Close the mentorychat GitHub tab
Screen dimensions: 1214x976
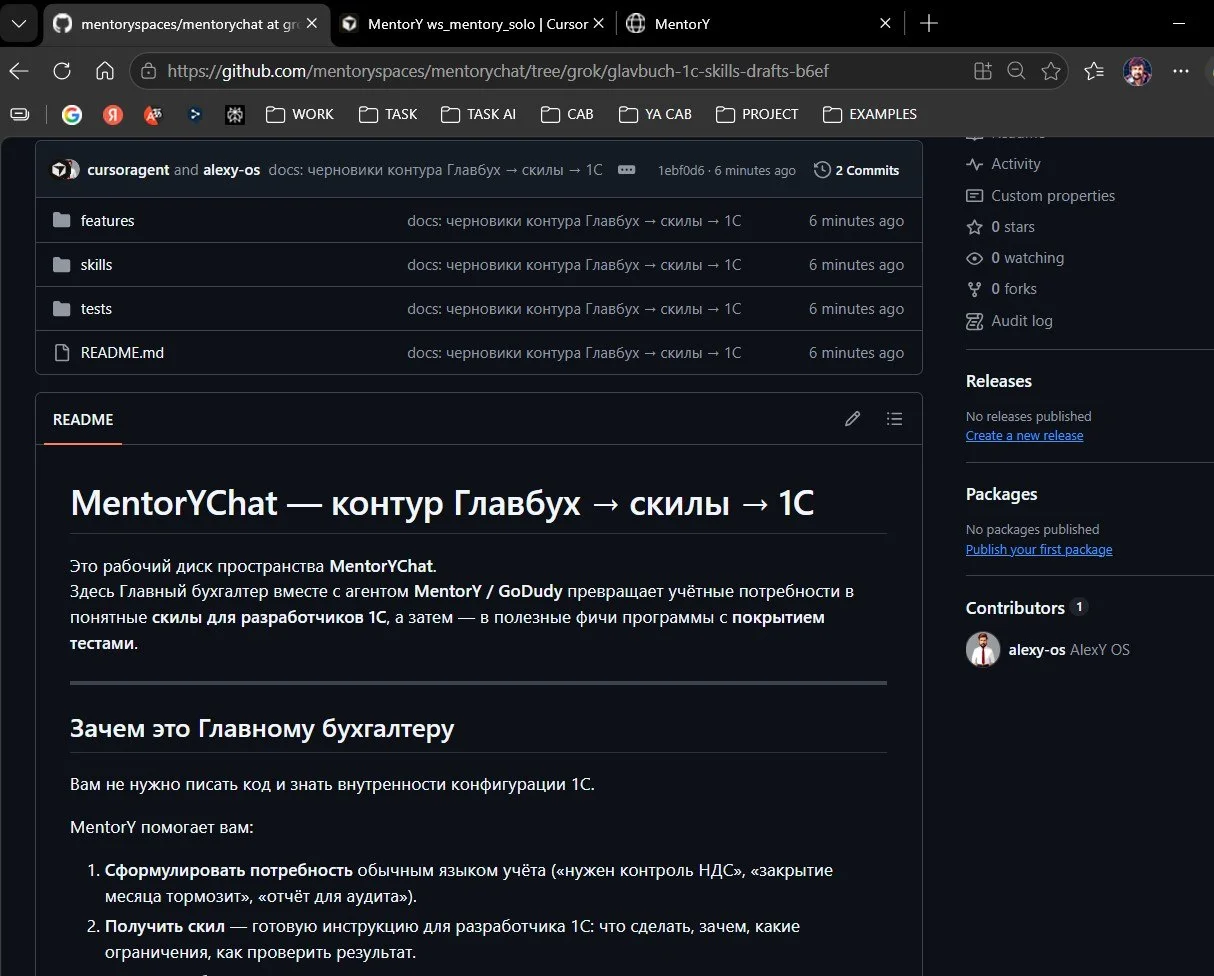[x=313, y=24]
